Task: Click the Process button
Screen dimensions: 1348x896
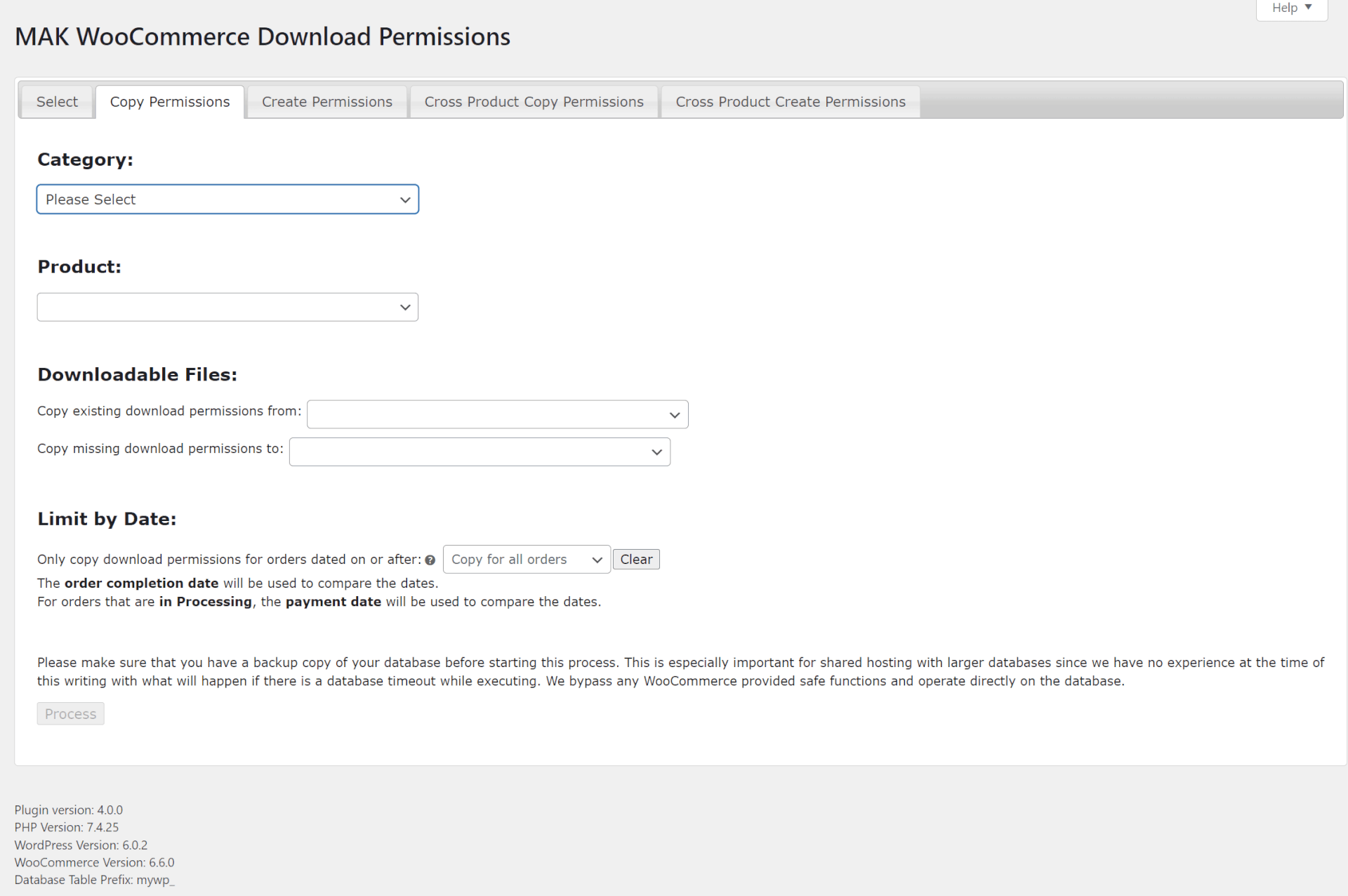Action: click(x=70, y=713)
